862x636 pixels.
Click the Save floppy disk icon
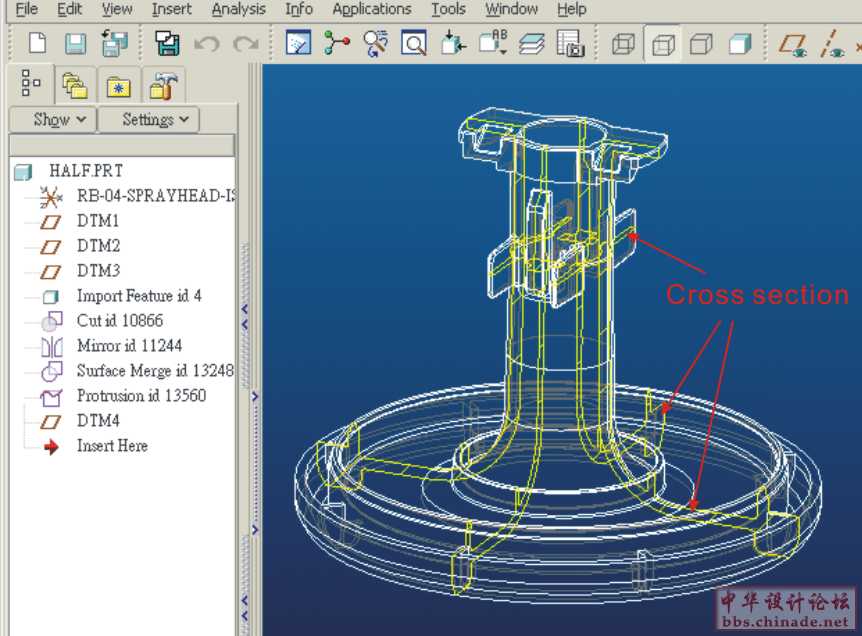click(x=76, y=44)
